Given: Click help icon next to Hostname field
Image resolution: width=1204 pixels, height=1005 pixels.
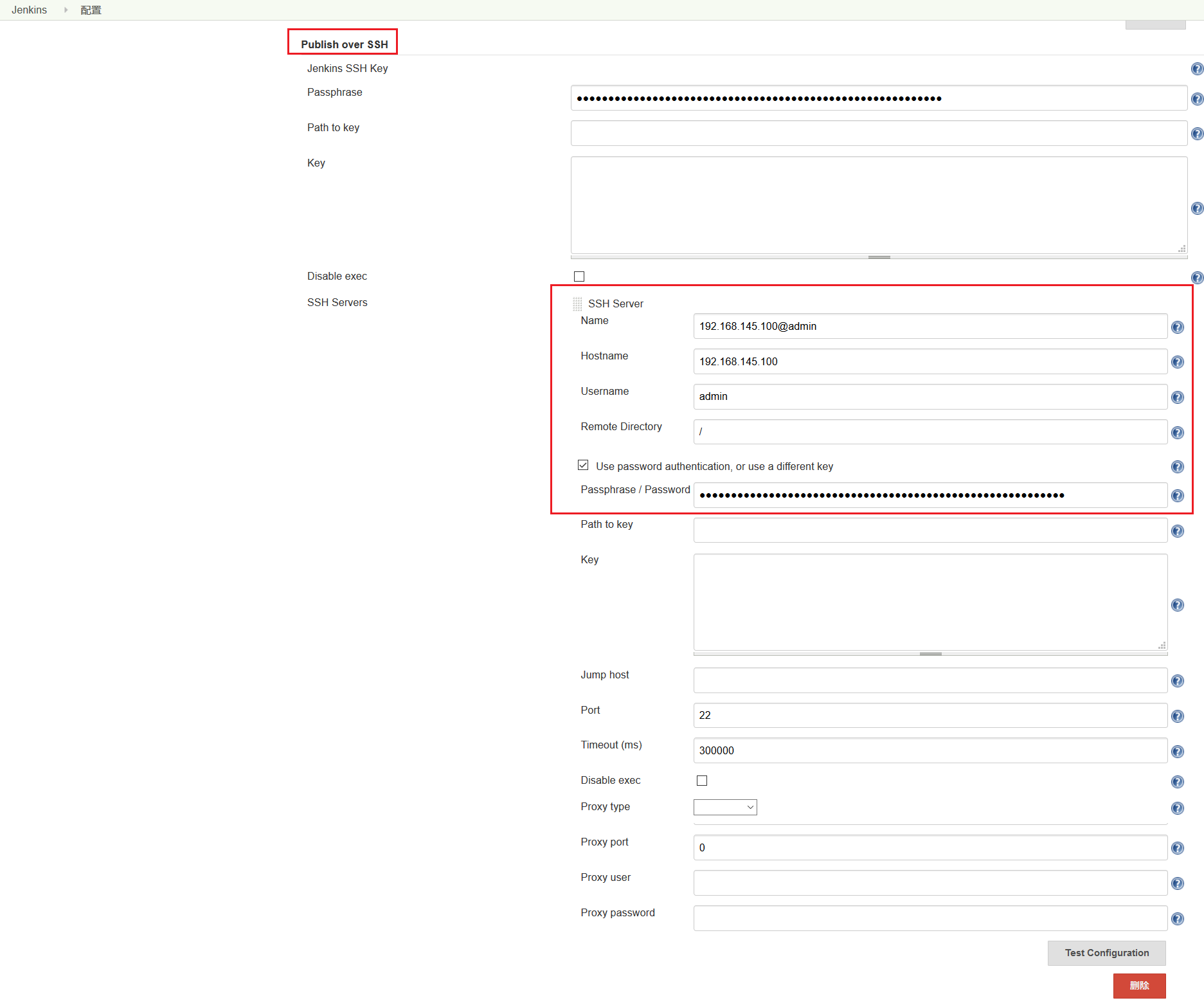Looking at the screenshot, I should tap(1177, 362).
